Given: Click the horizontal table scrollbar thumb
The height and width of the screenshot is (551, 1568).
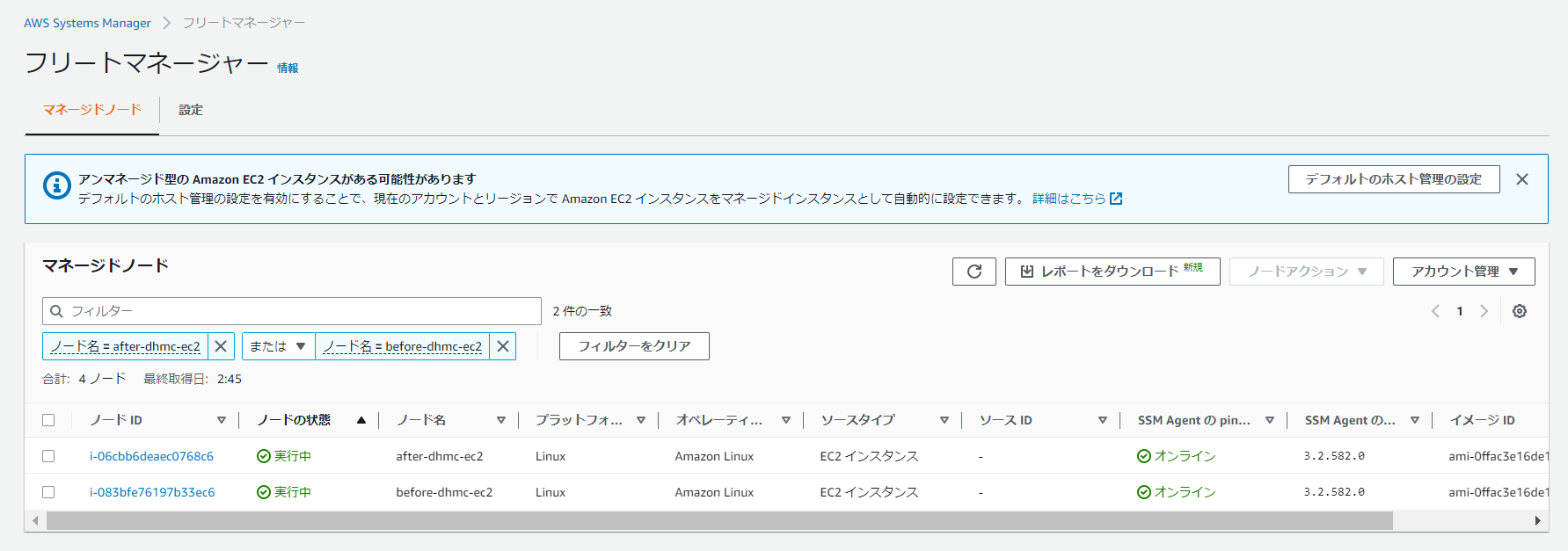Looking at the screenshot, I should [x=719, y=521].
